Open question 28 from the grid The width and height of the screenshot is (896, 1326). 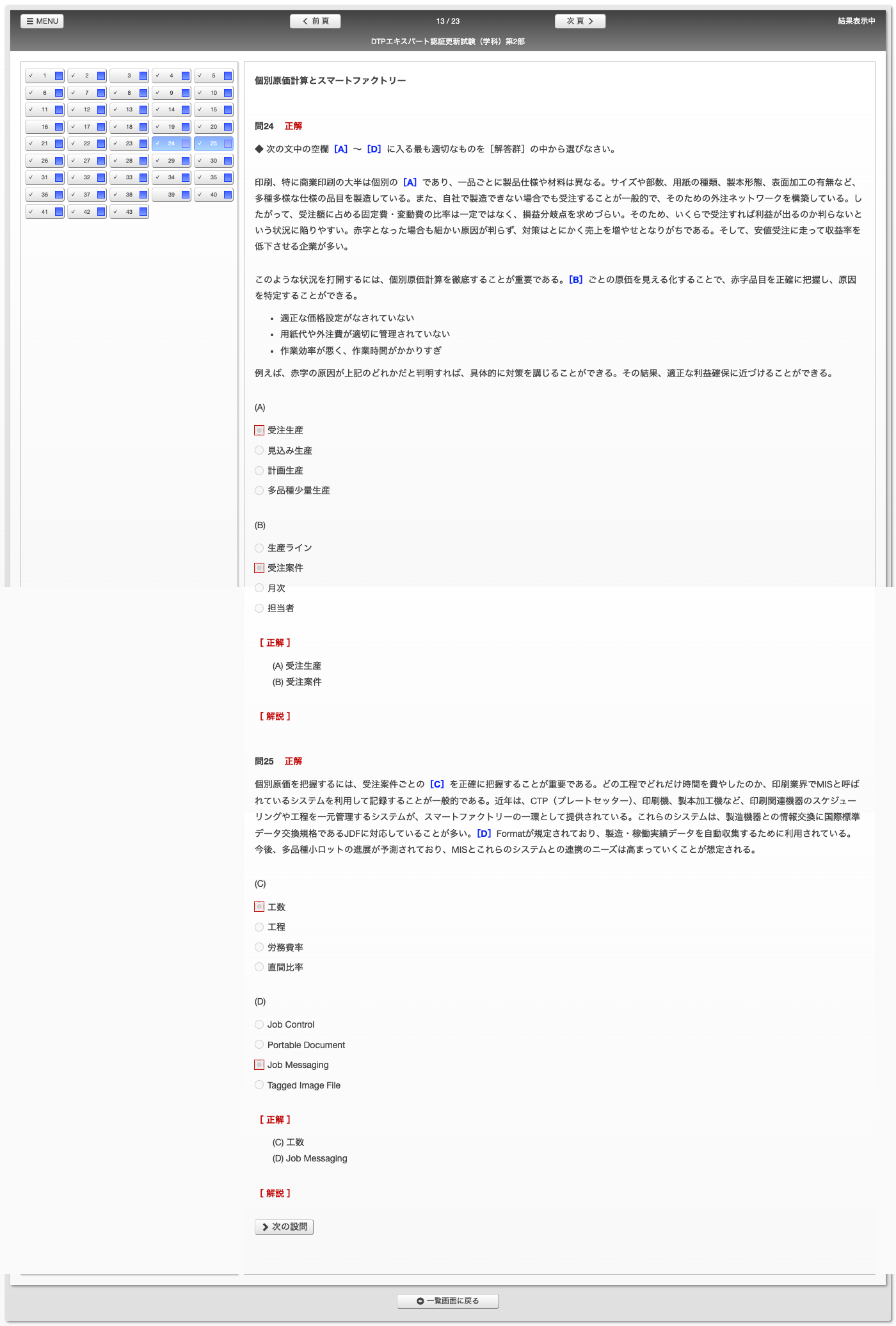(129, 161)
